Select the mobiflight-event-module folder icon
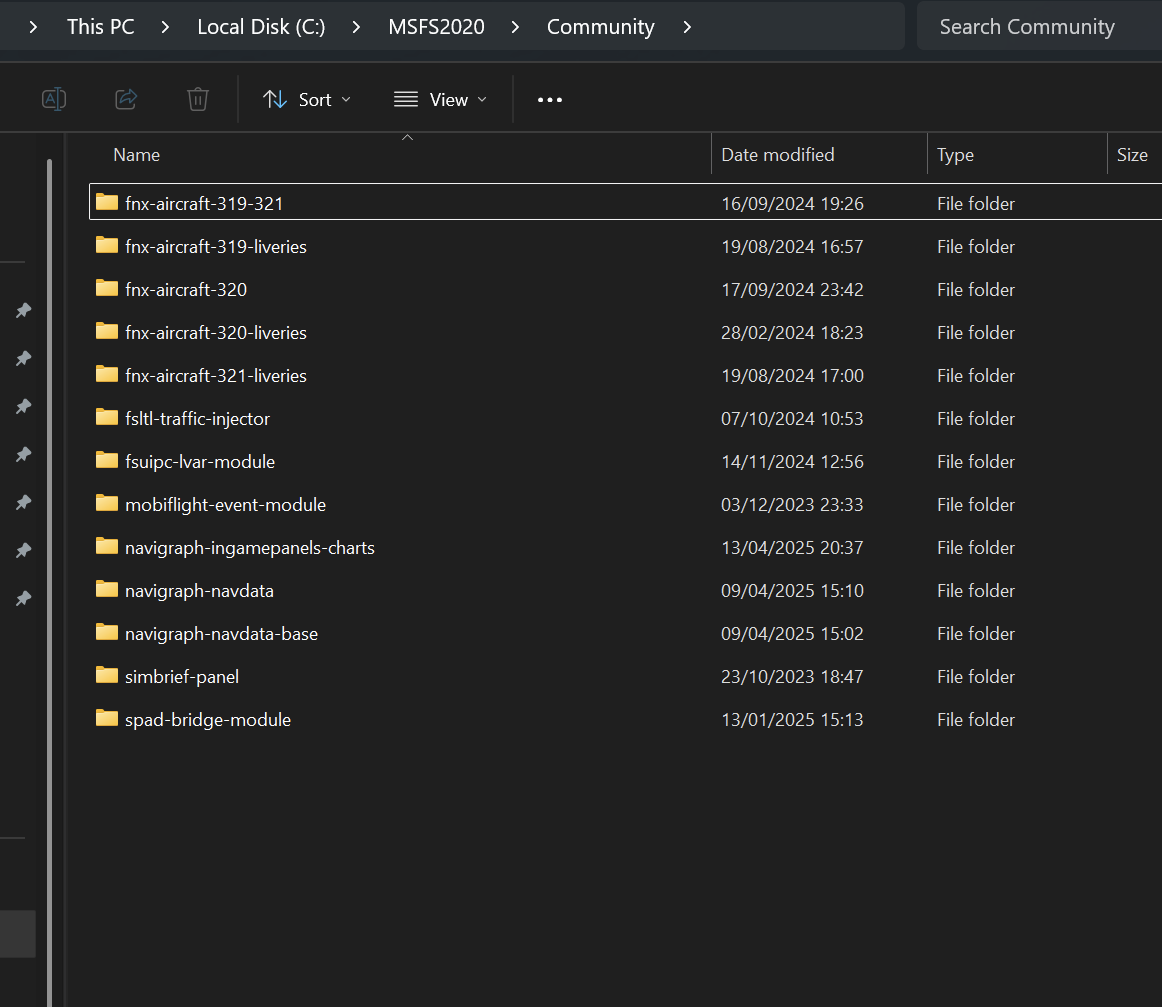 coord(107,502)
